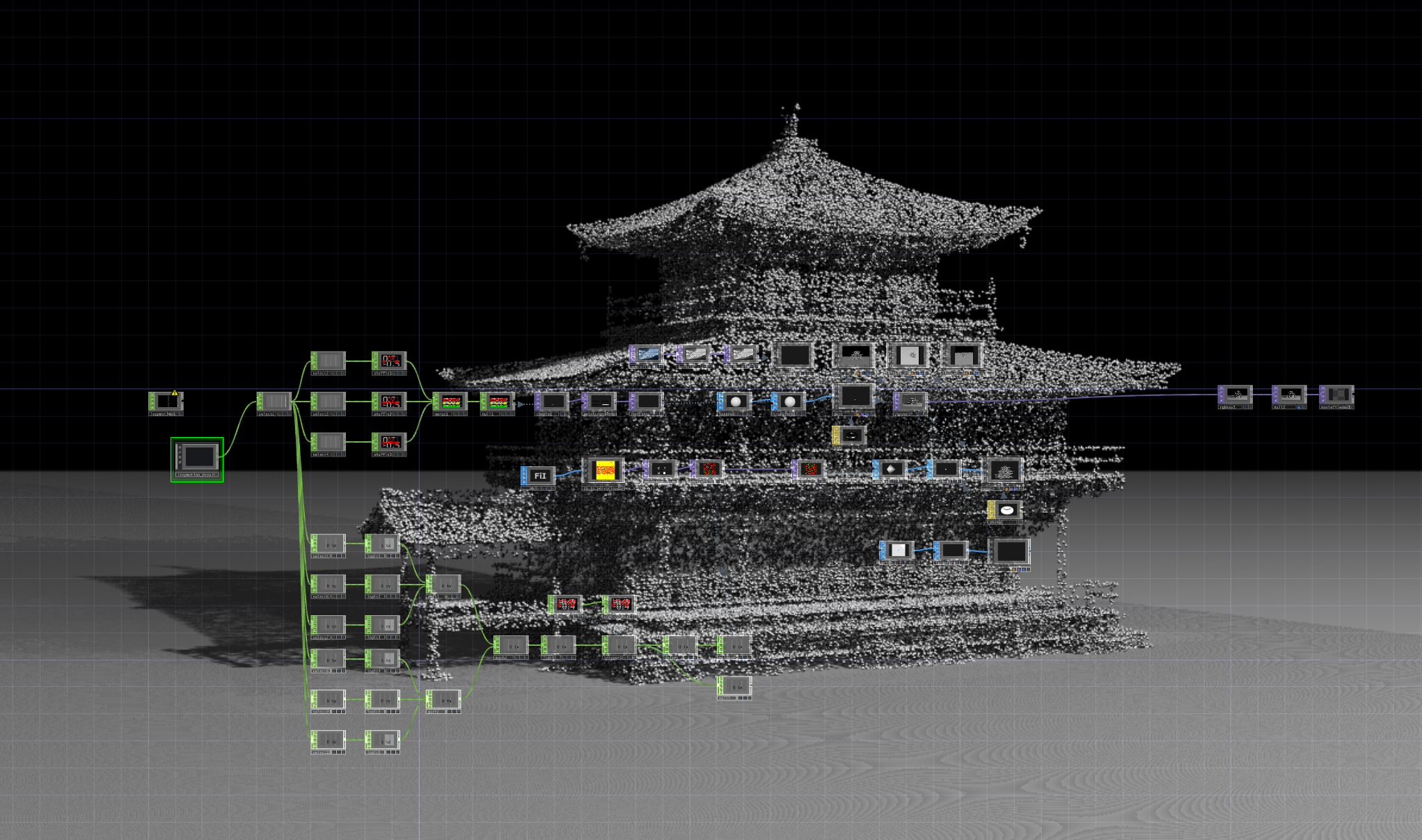Screen dimensions: 1422x840
Task: Select the render1 TOP node
Action: click(911, 401)
